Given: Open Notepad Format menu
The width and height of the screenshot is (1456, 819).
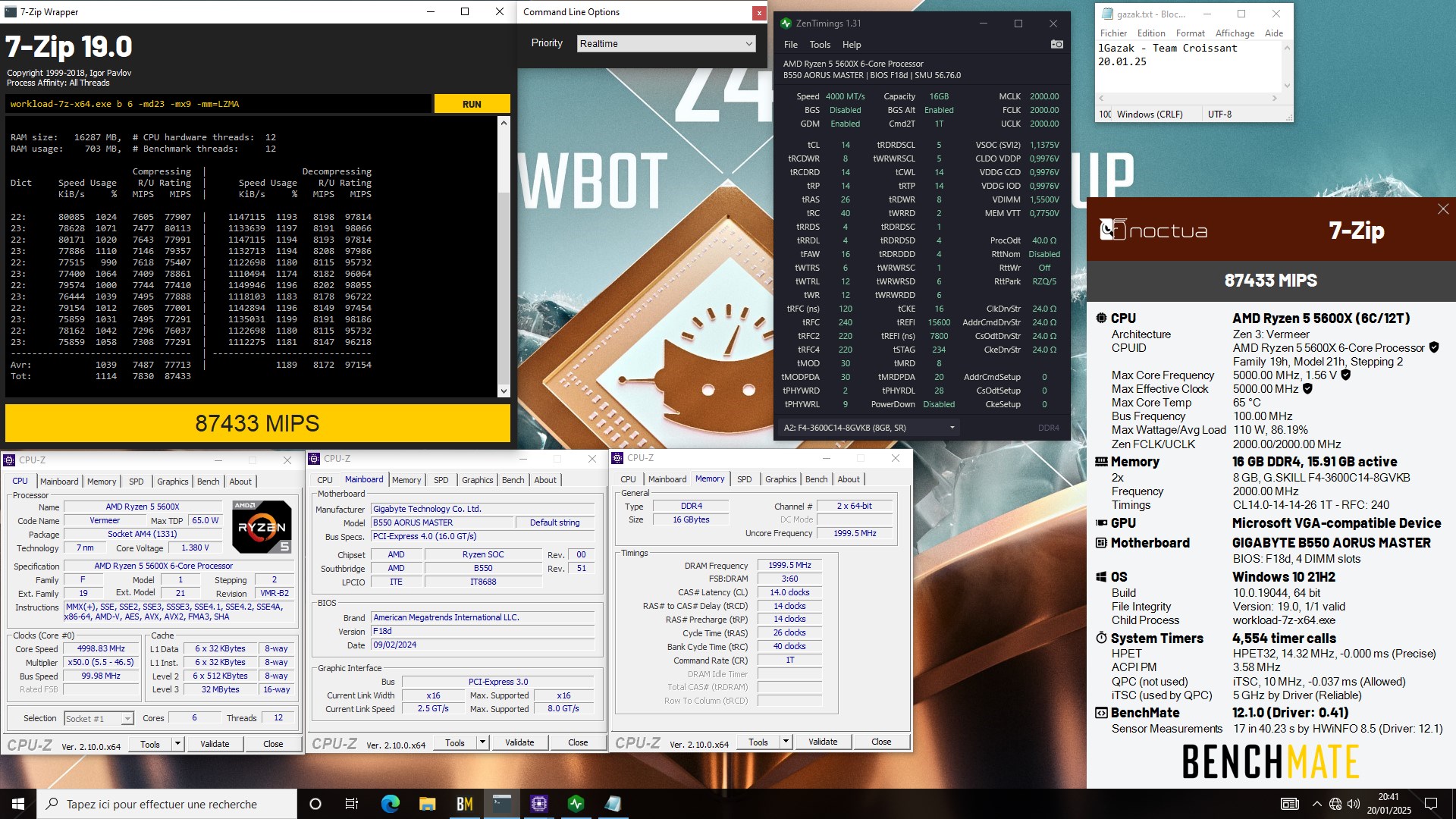Looking at the screenshot, I should (x=1191, y=33).
